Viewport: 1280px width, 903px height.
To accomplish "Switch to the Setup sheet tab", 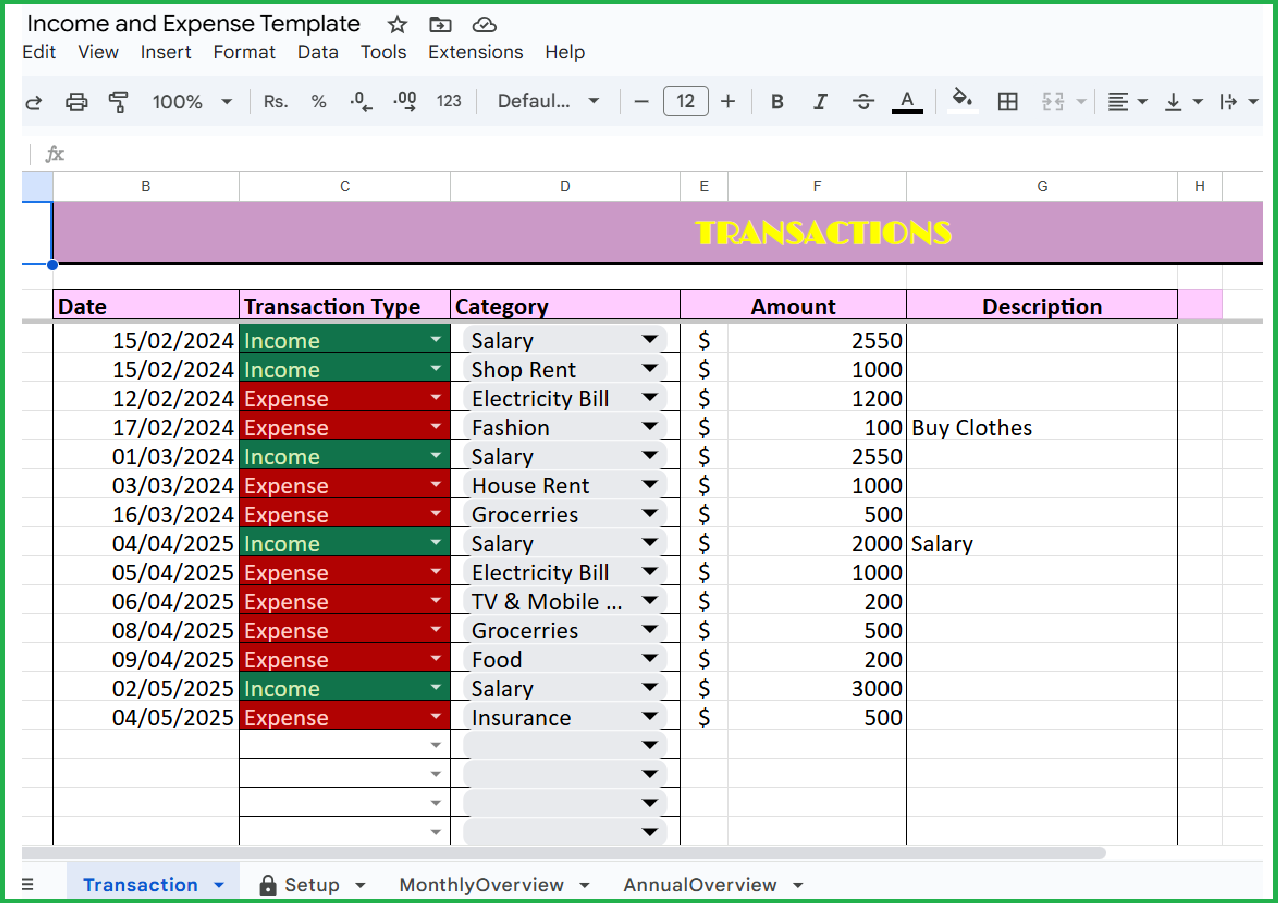I will [312, 885].
